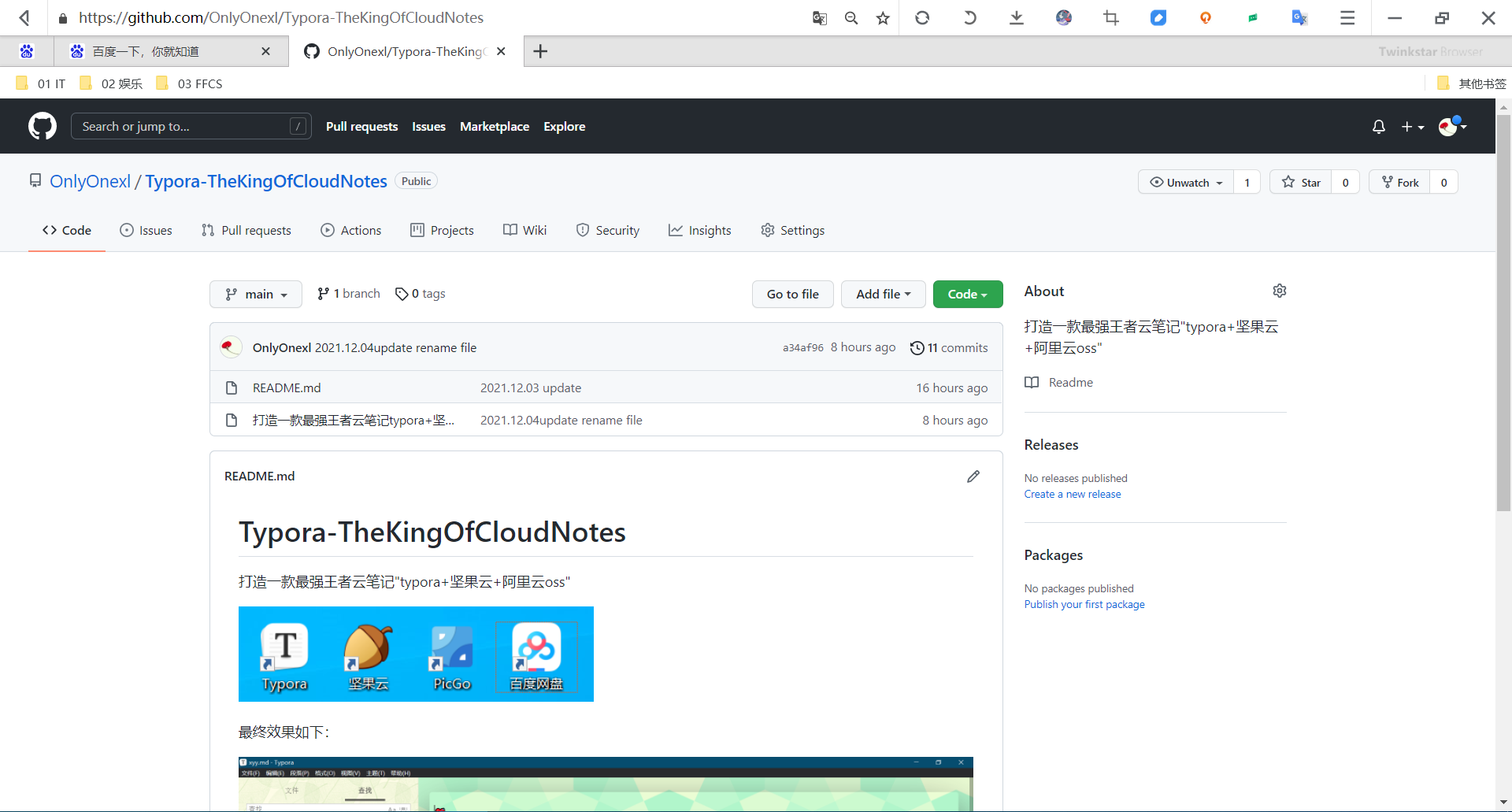Expand the Add file dropdown
Image resolution: width=1512 pixels, height=812 pixels.
coord(884,294)
